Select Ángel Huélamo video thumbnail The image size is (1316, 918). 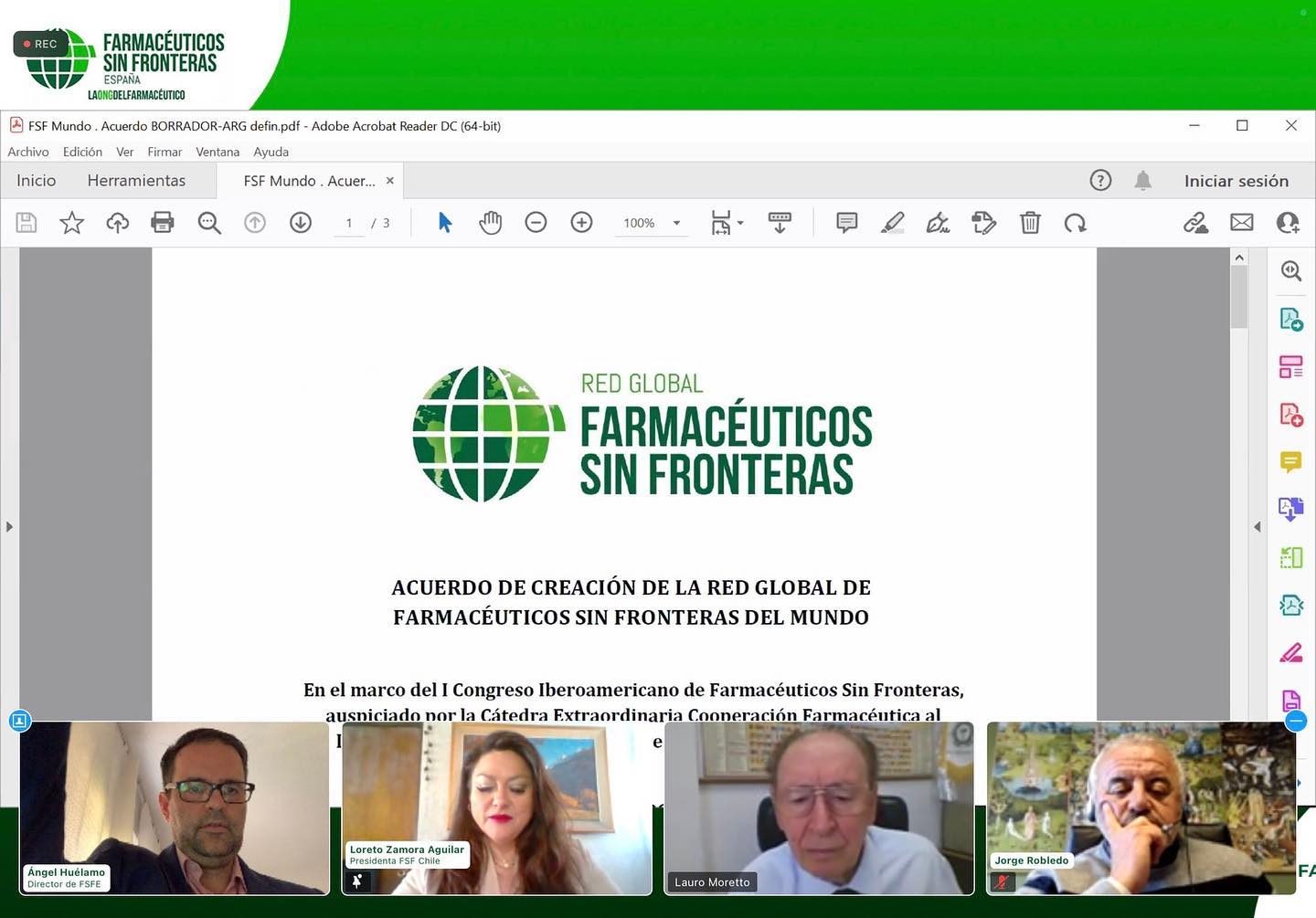pos(175,808)
